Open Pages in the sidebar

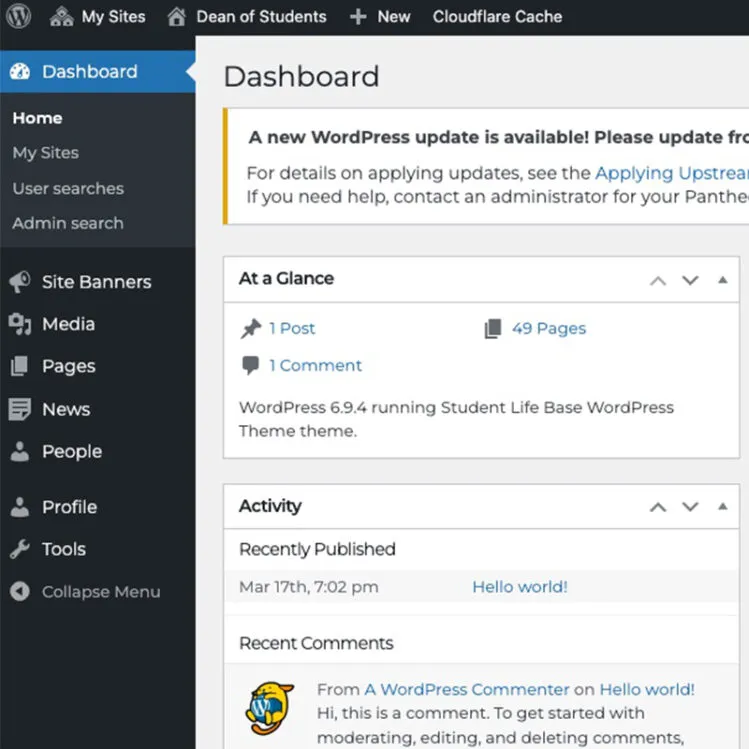click(x=69, y=366)
